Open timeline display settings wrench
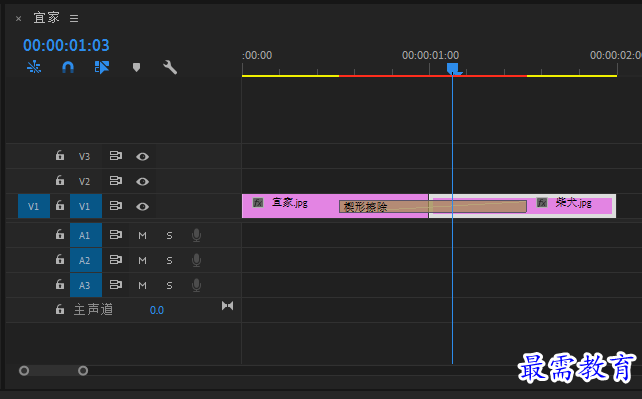Screen dimensions: 642x399 [170, 67]
